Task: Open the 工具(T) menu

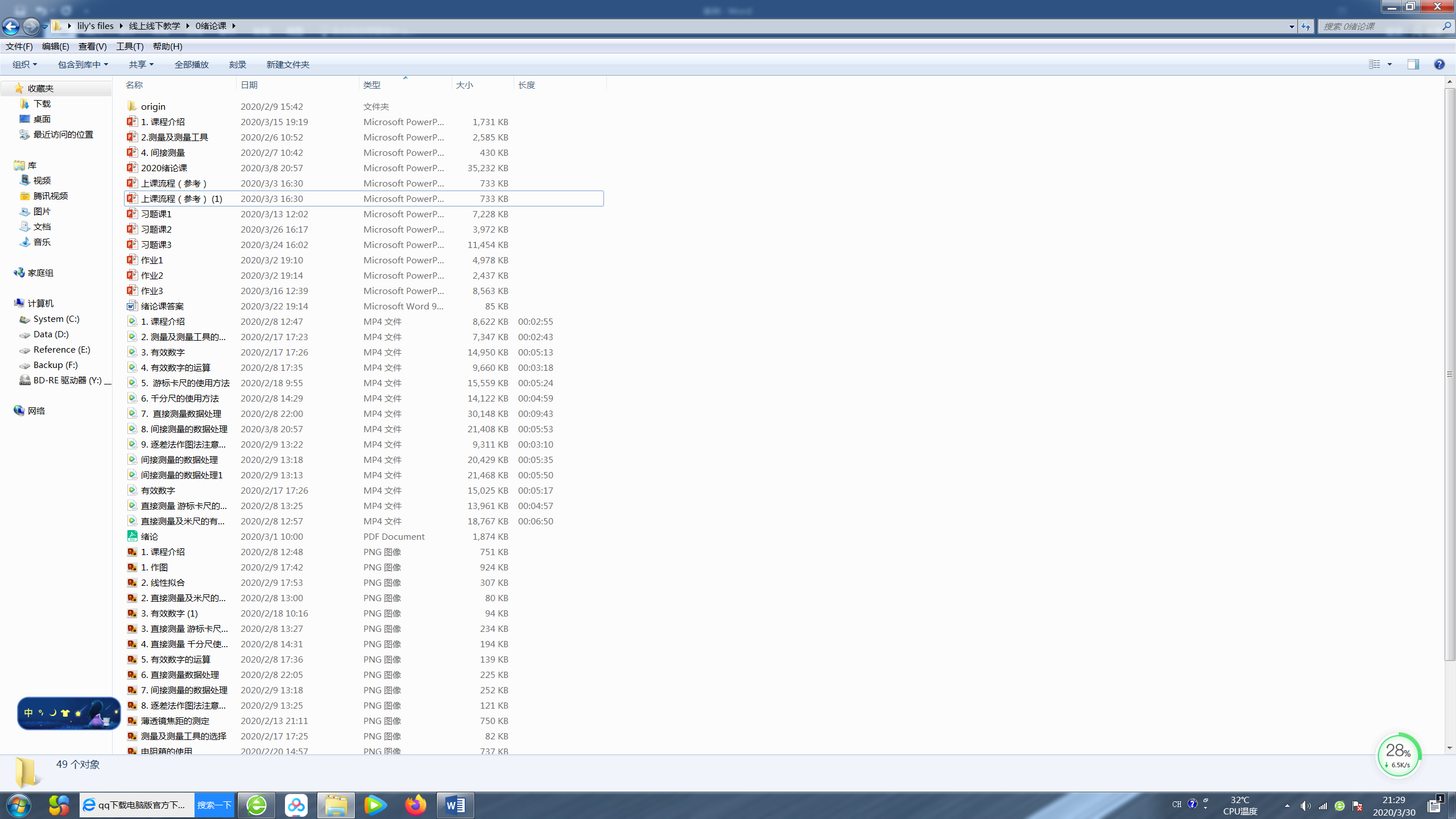Action: pyautogui.click(x=130, y=46)
